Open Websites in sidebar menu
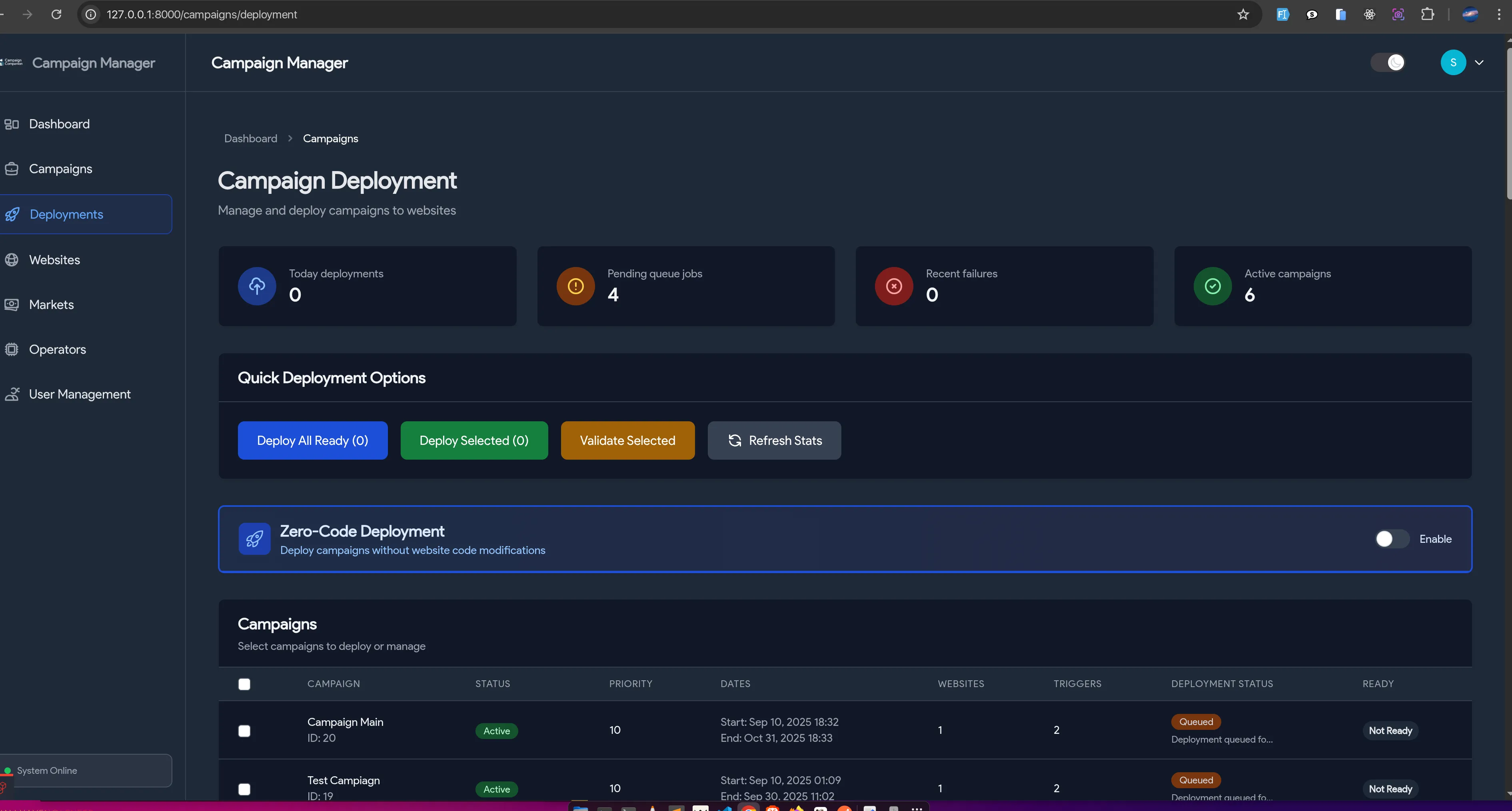 (x=55, y=259)
